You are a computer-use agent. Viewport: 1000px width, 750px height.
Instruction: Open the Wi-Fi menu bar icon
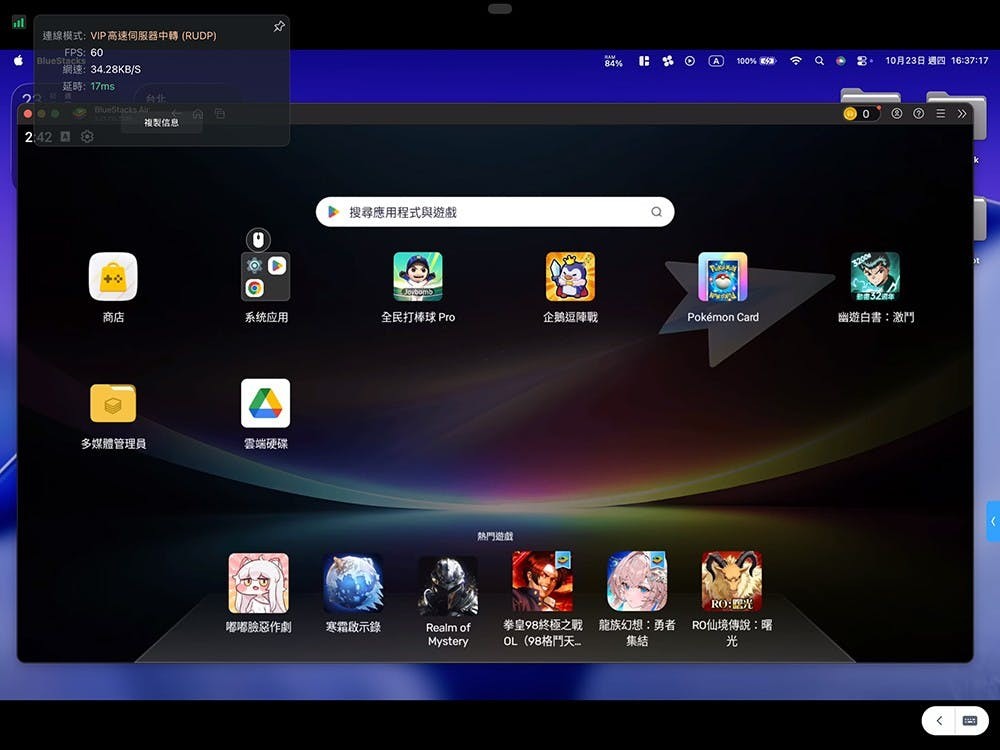pyautogui.click(x=796, y=61)
